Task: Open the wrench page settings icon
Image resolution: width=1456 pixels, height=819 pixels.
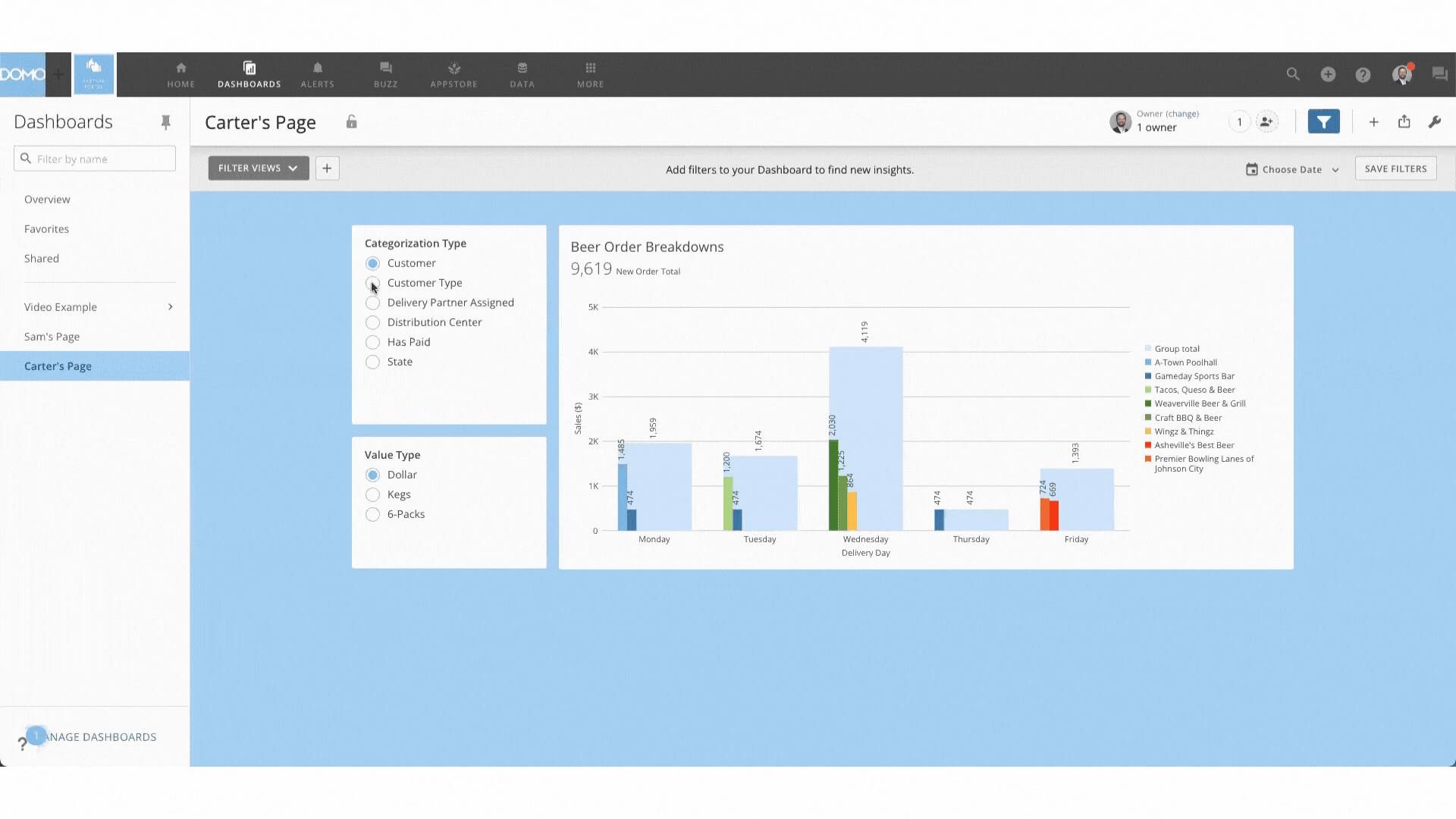Action: 1434,121
